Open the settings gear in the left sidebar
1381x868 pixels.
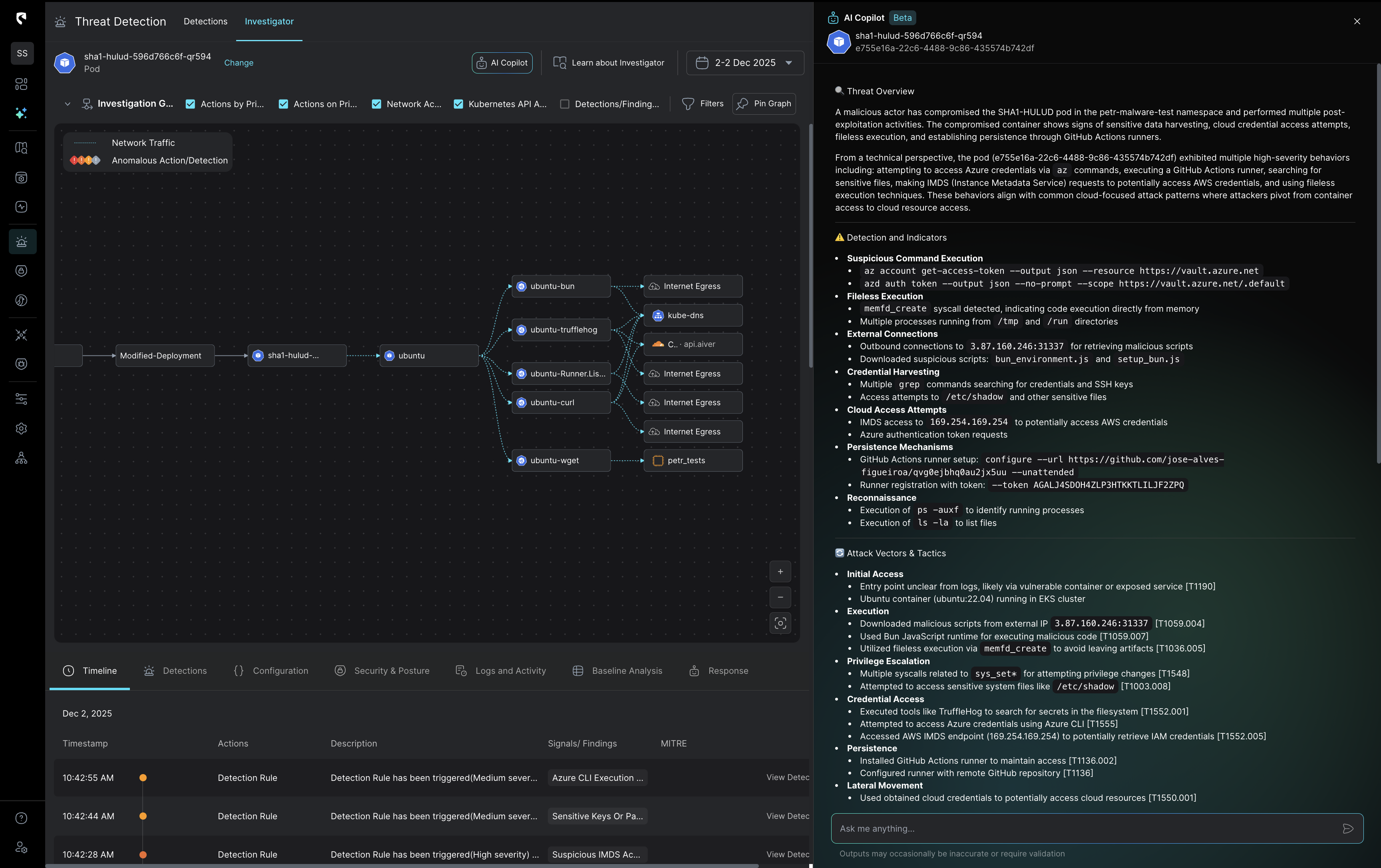point(21,428)
